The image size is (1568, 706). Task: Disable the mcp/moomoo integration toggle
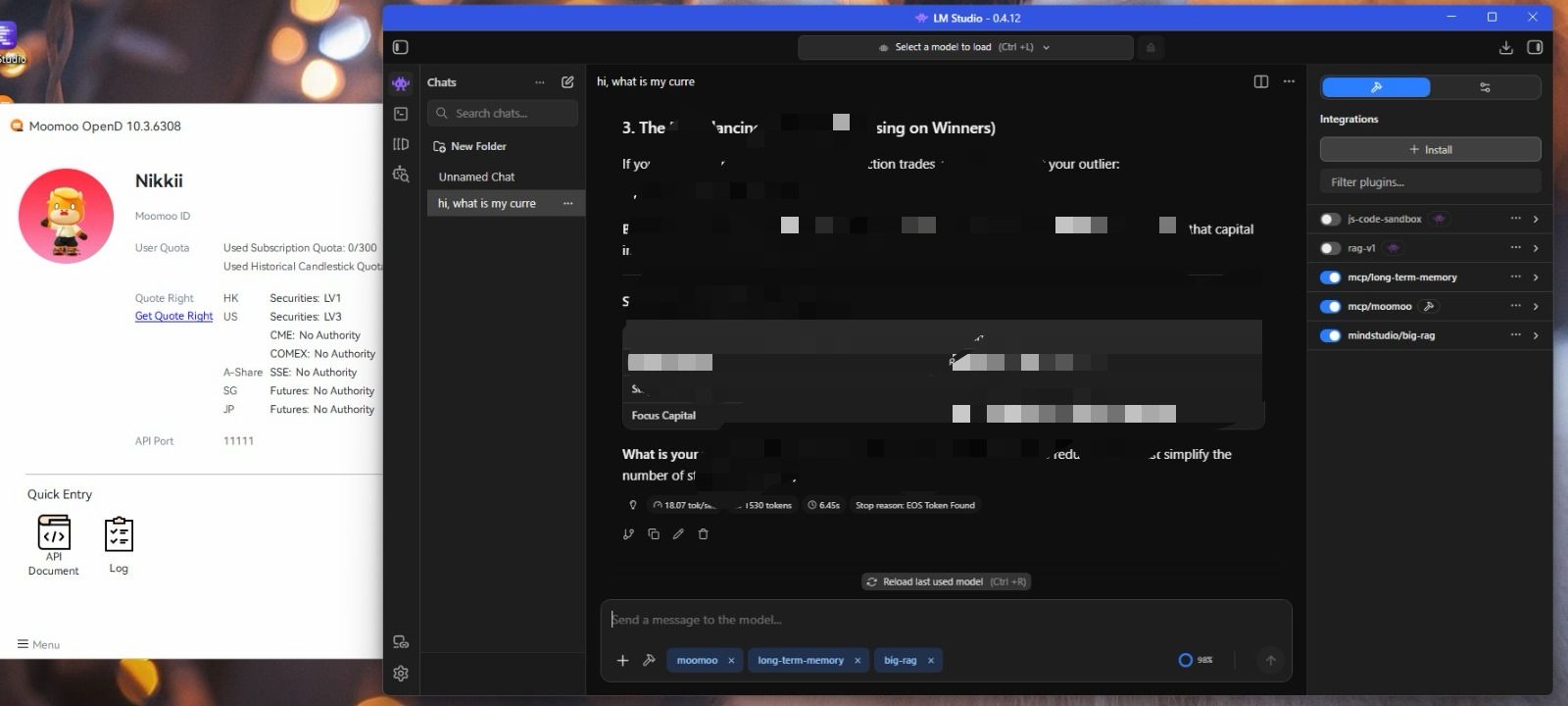coord(1330,306)
